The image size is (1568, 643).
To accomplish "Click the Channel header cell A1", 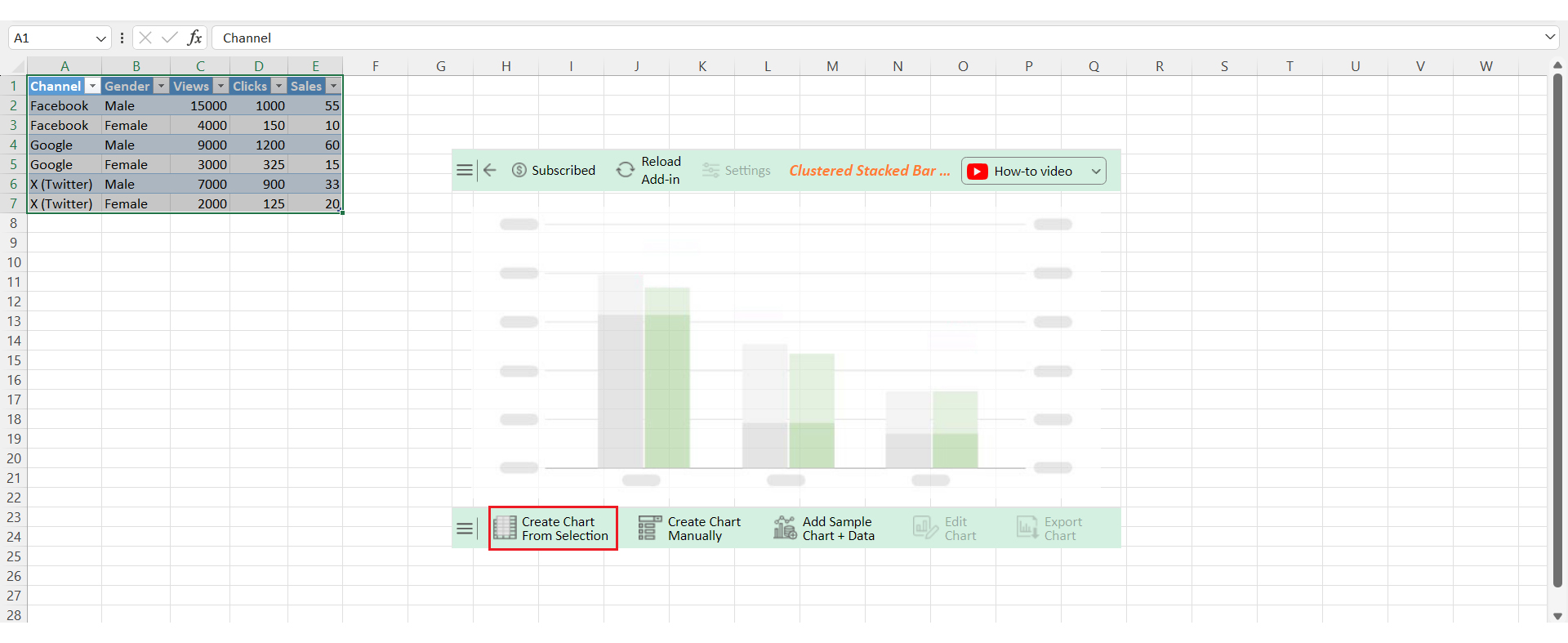I will [65, 86].
